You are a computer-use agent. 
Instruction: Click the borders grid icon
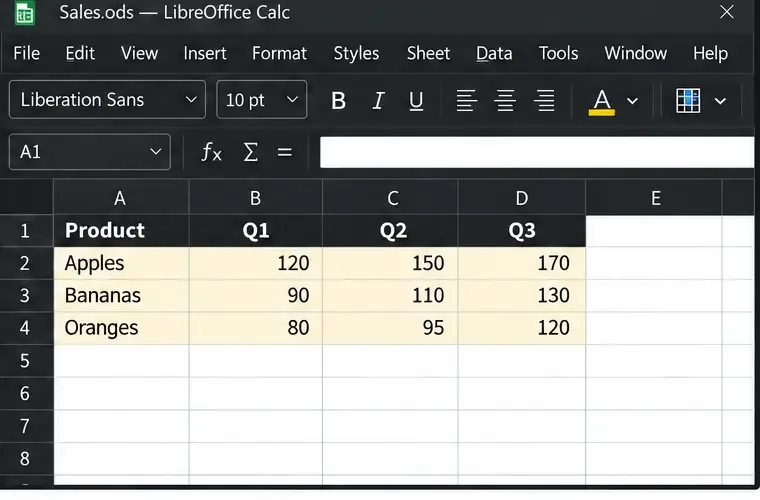(x=688, y=101)
